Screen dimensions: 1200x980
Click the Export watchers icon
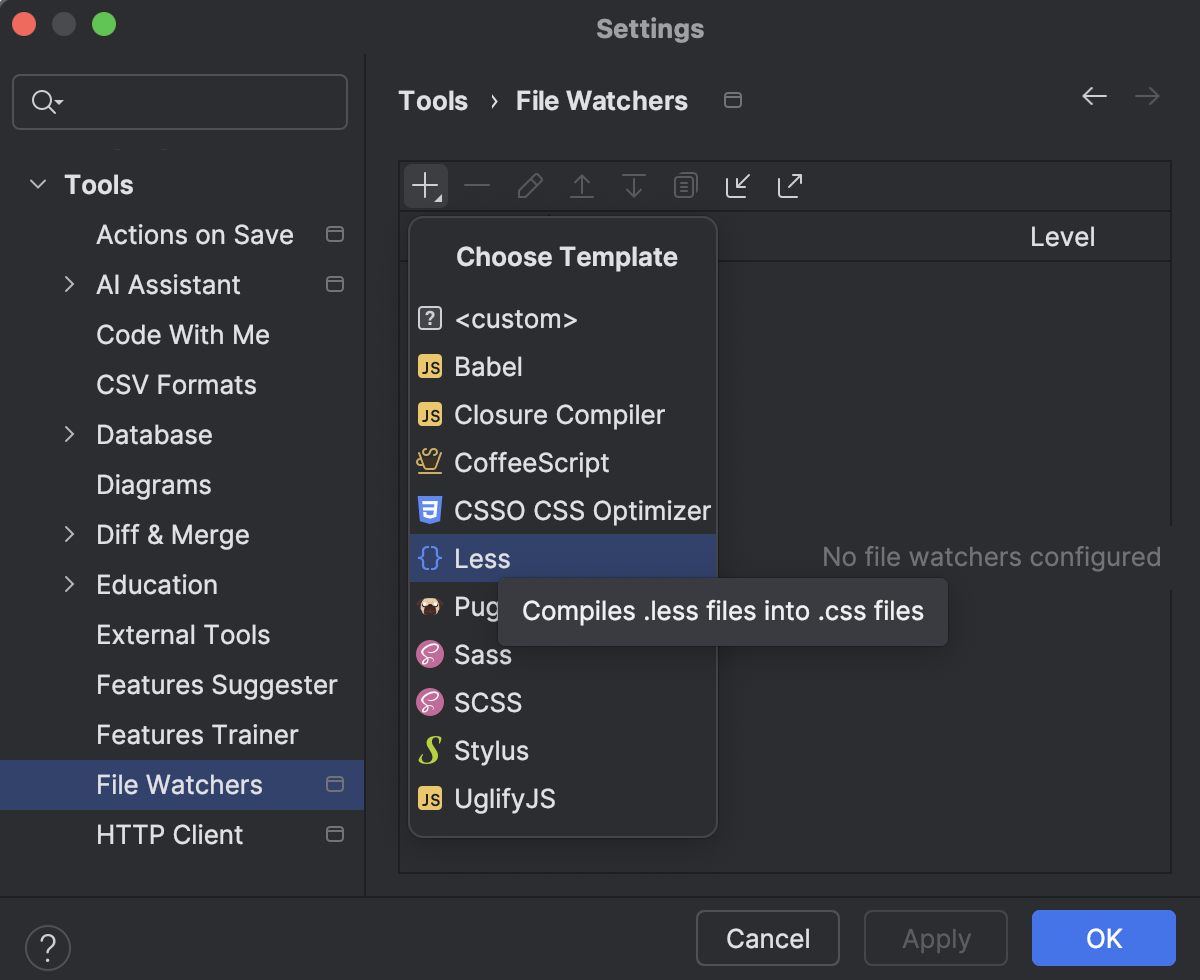tap(789, 185)
